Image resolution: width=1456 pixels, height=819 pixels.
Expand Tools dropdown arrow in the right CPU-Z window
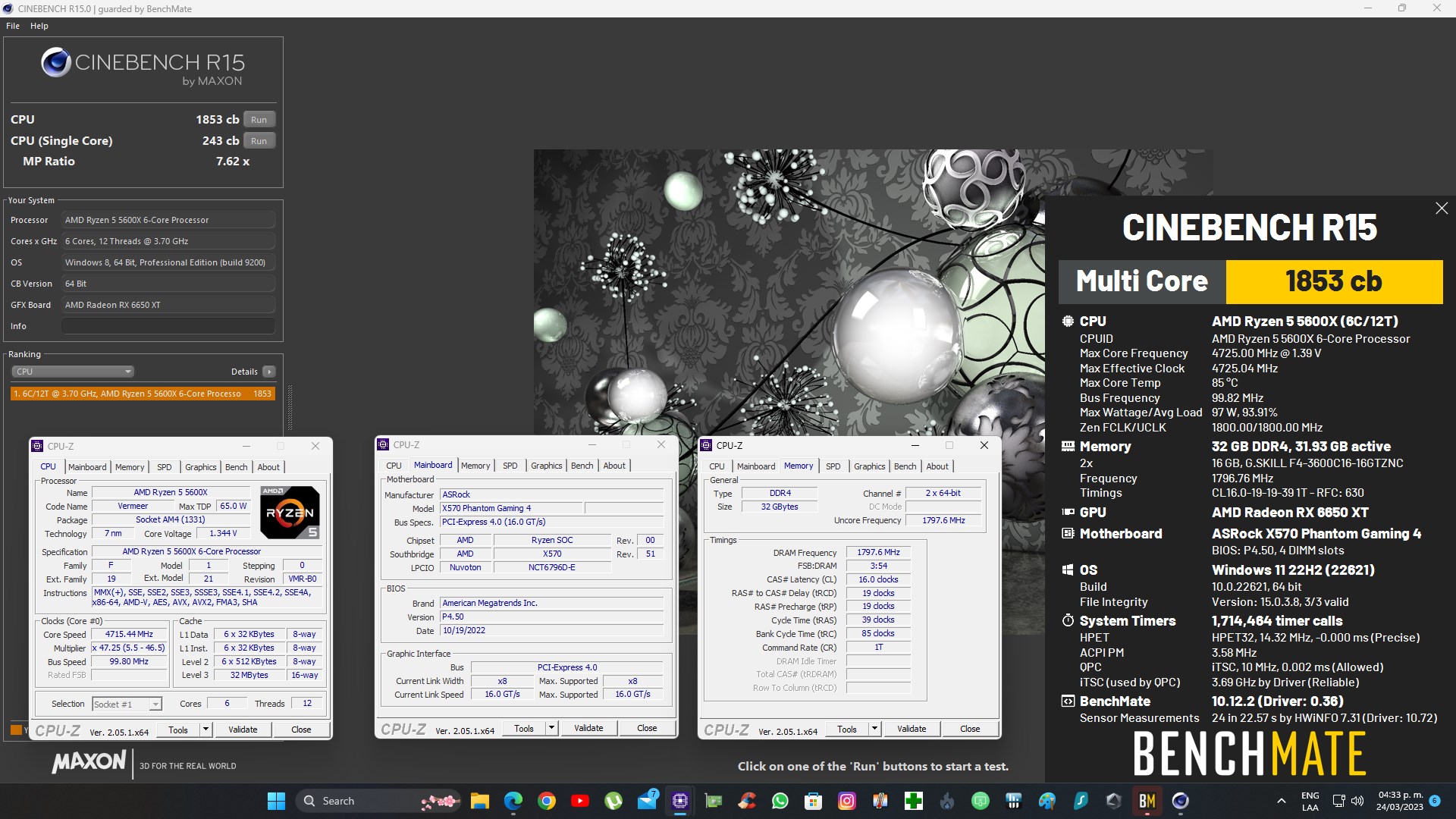click(x=874, y=729)
